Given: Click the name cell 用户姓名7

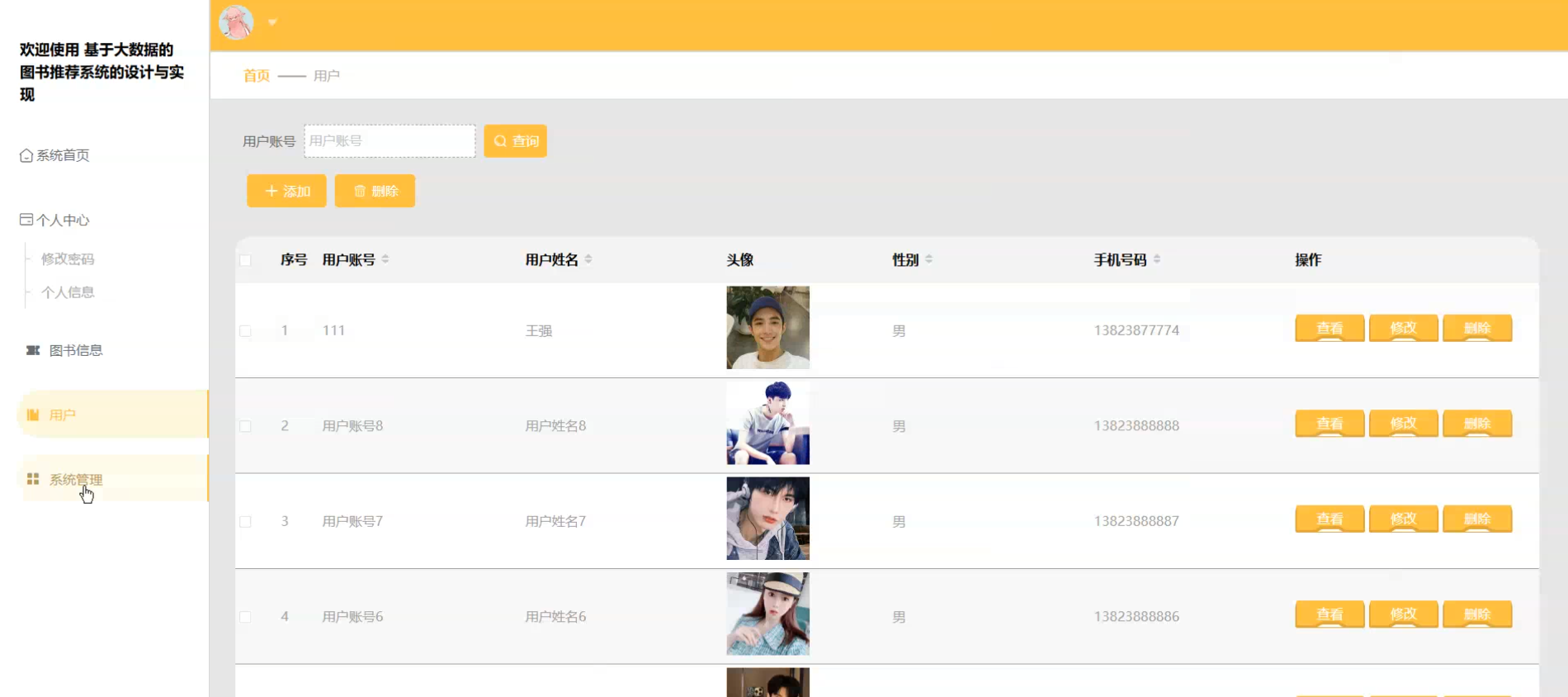Looking at the screenshot, I should pos(555,521).
